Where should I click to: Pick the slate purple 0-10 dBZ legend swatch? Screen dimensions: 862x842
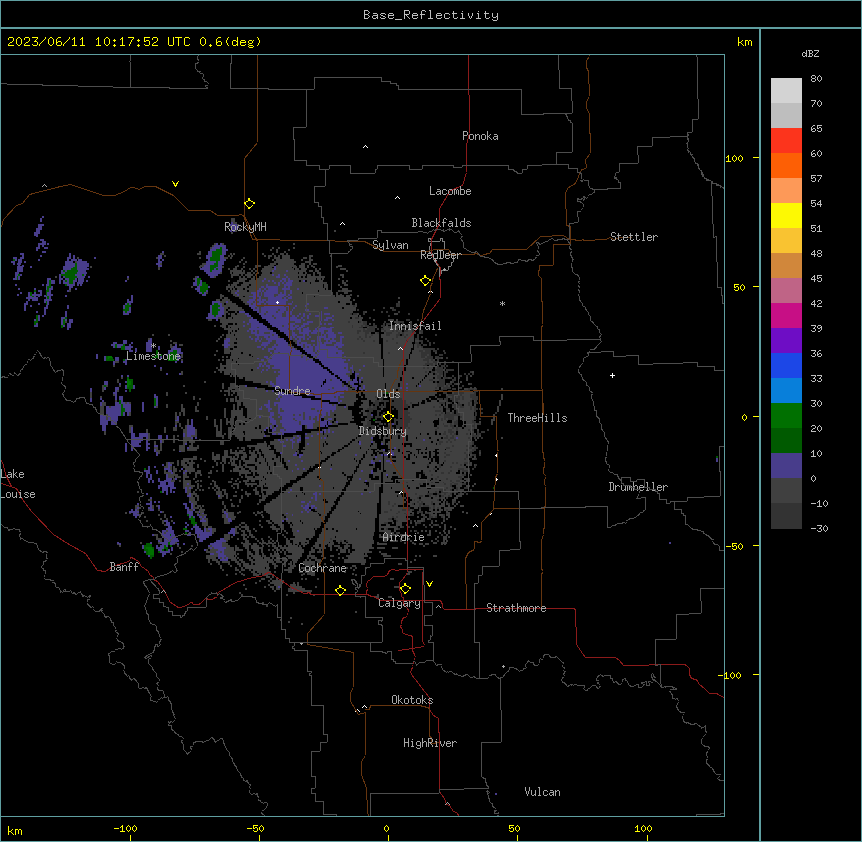(786, 466)
